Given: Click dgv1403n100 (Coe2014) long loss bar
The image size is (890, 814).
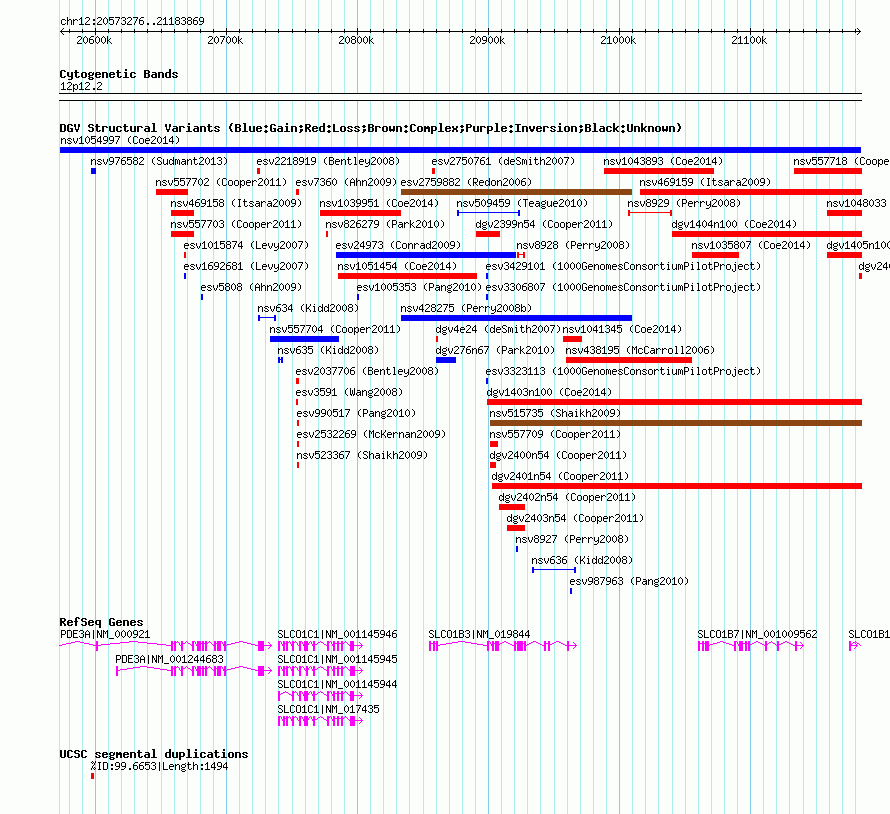Looking at the screenshot, I should [674, 402].
